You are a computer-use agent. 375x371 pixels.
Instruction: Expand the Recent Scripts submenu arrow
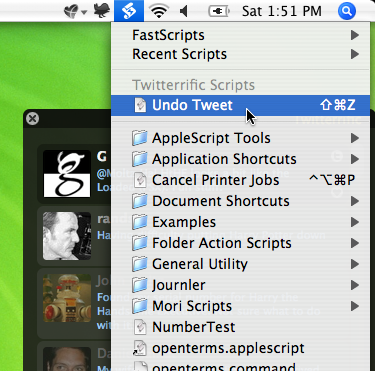coord(355,54)
